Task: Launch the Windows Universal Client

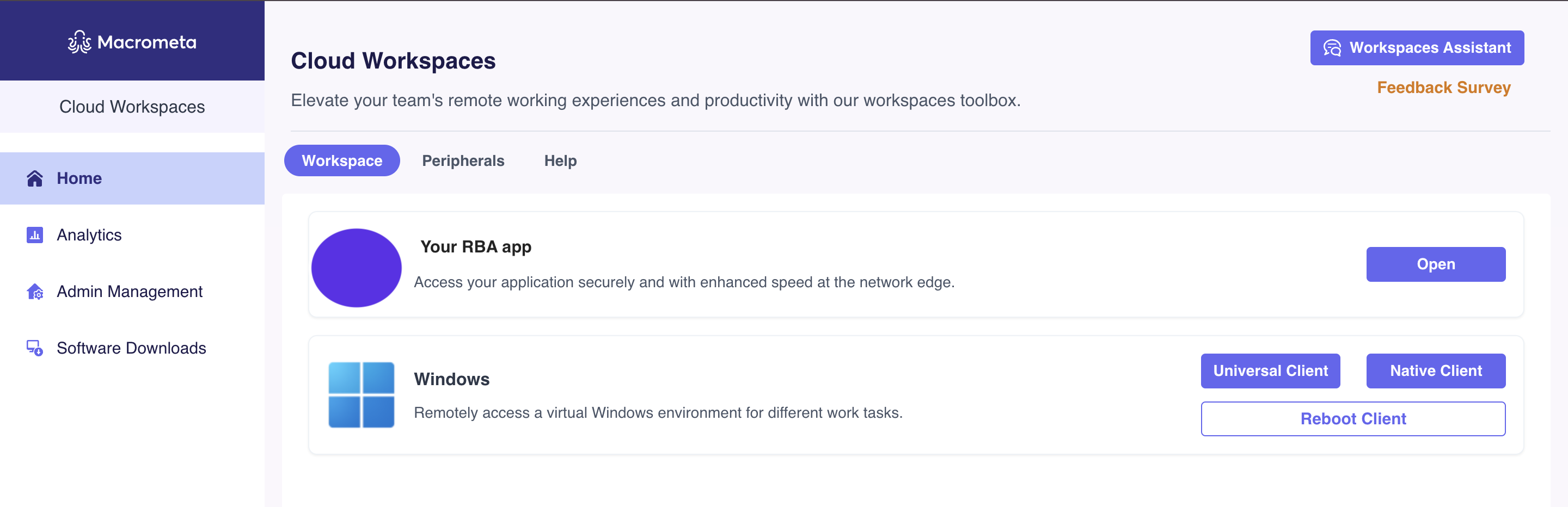Action: pyautogui.click(x=1270, y=371)
